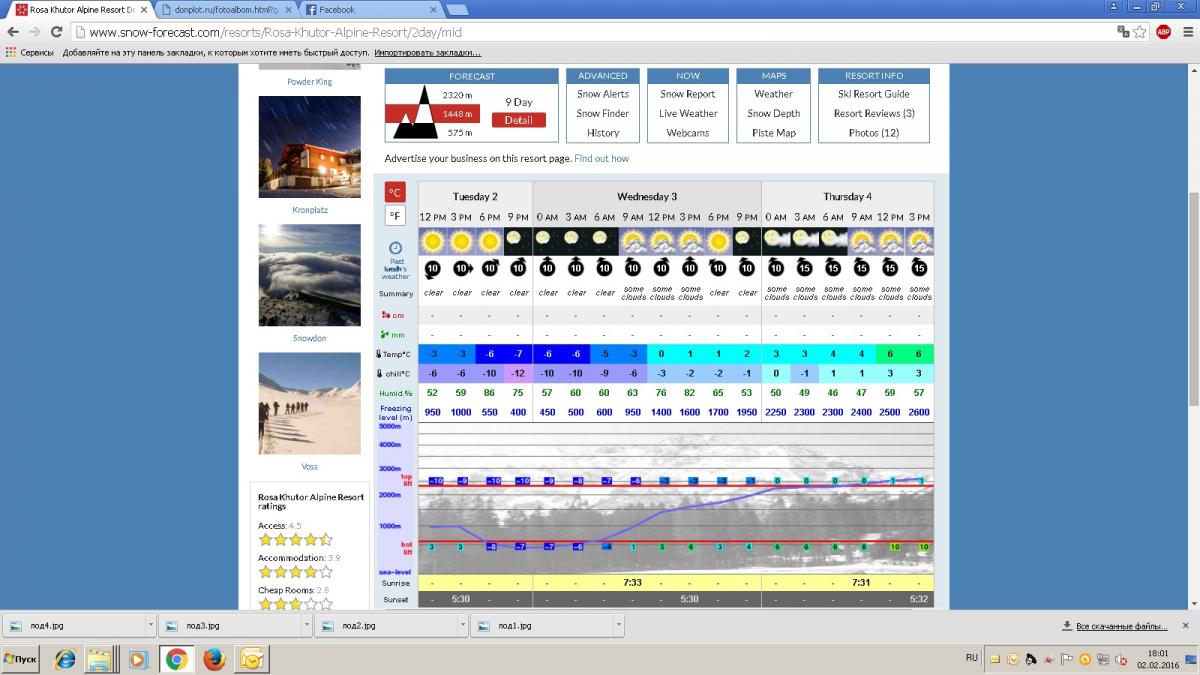This screenshot has height=675, width=1200.
Task: Click the Tuesday 12 PM sunny weather icon
Action: point(432,241)
